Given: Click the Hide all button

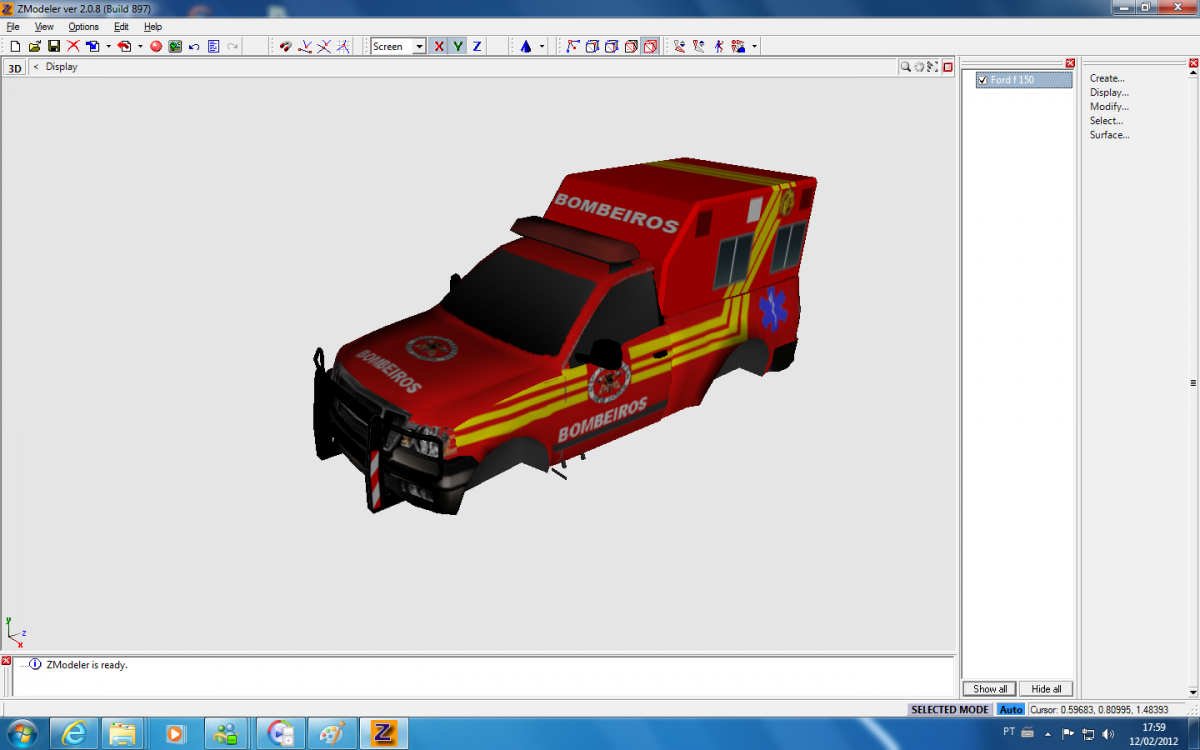Looking at the screenshot, I should point(1046,689).
